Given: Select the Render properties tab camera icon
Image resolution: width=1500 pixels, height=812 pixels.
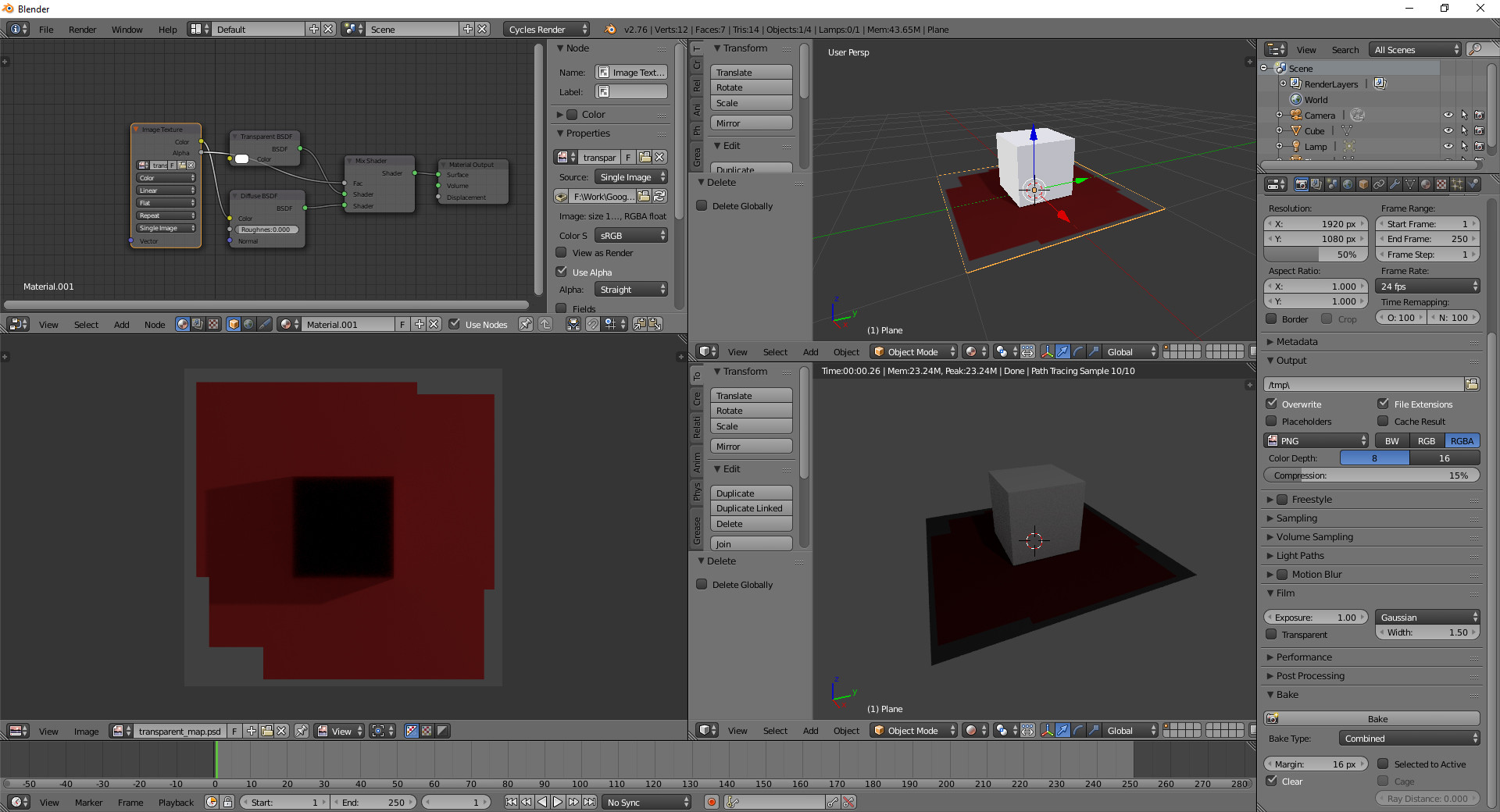Looking at the screenshot, I should click(1302, 184).
